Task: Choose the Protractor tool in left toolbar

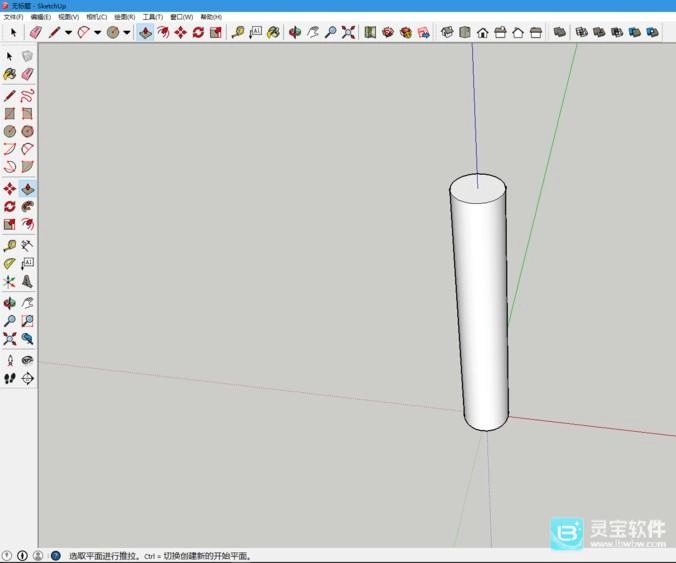Action: coord(10,263)
